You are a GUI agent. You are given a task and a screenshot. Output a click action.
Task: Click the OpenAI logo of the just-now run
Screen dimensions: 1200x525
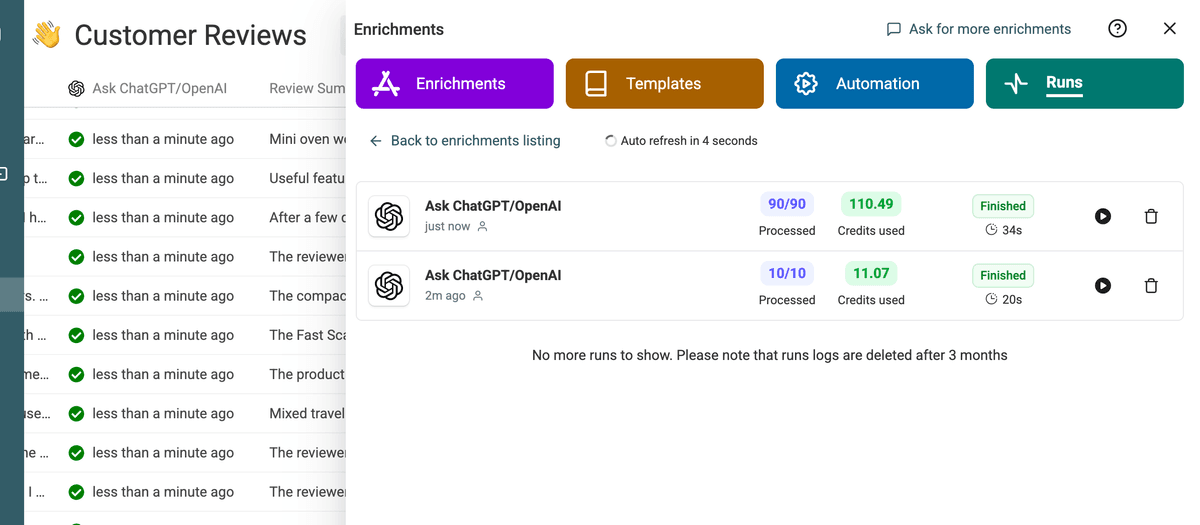pos(389,216)
